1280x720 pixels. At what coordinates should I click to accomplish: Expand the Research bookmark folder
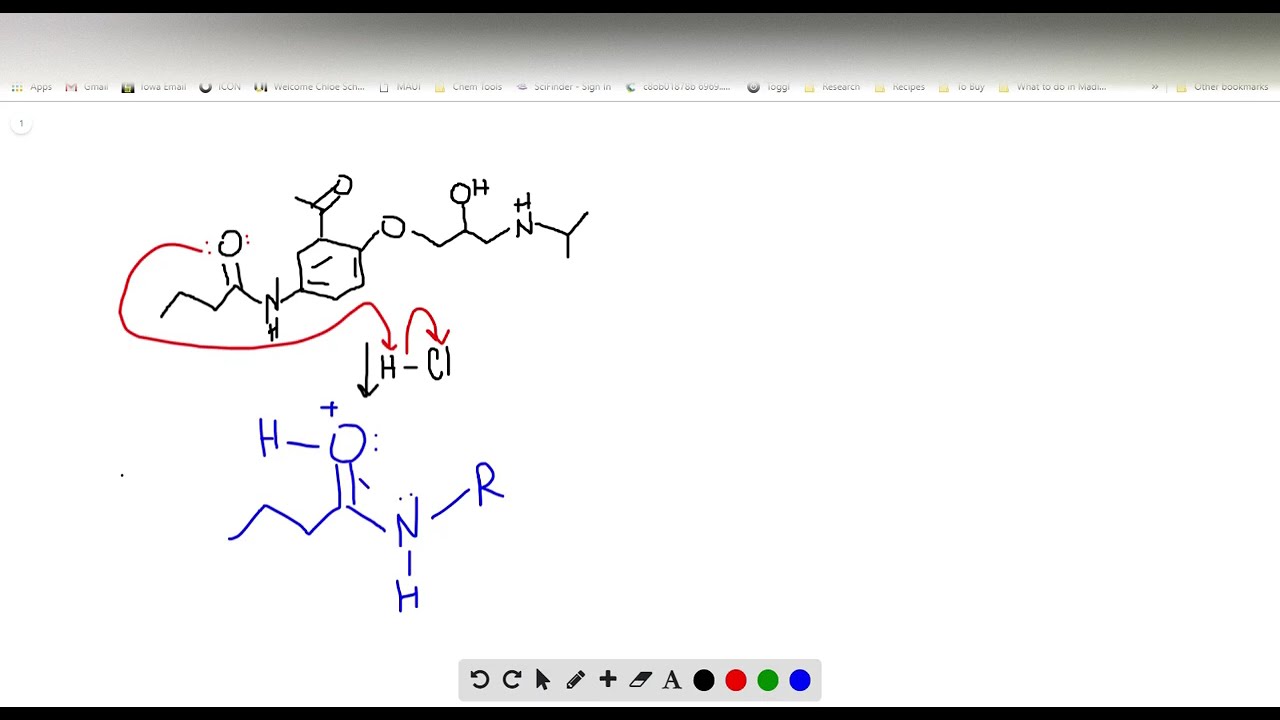[831, 87]
